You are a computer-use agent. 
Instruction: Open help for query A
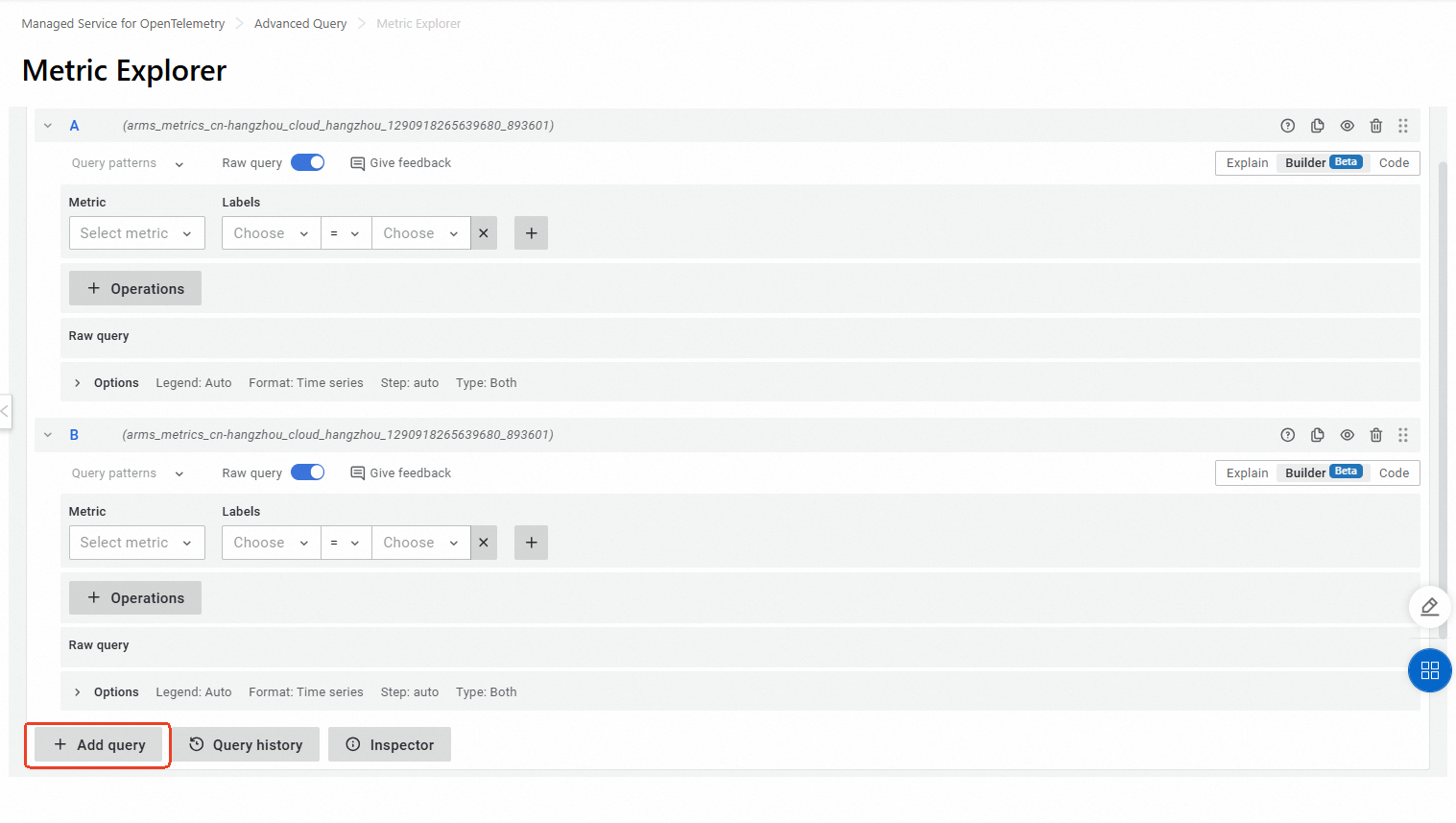pyautogui.click(x=1287, y=125)
